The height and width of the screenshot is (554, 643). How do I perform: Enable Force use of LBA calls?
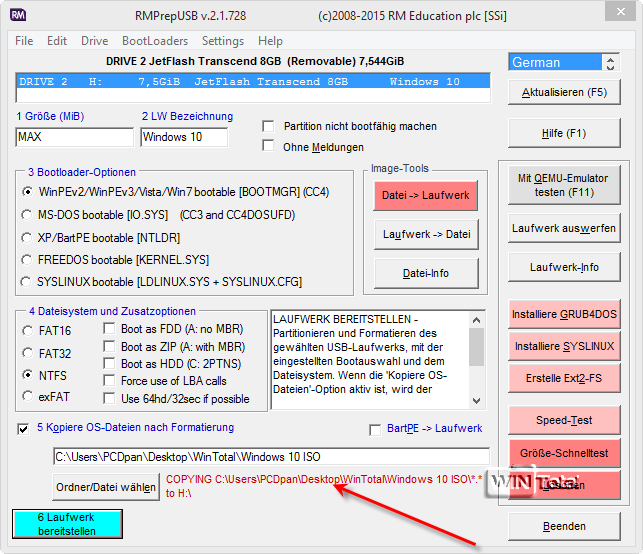pos(109,381)
